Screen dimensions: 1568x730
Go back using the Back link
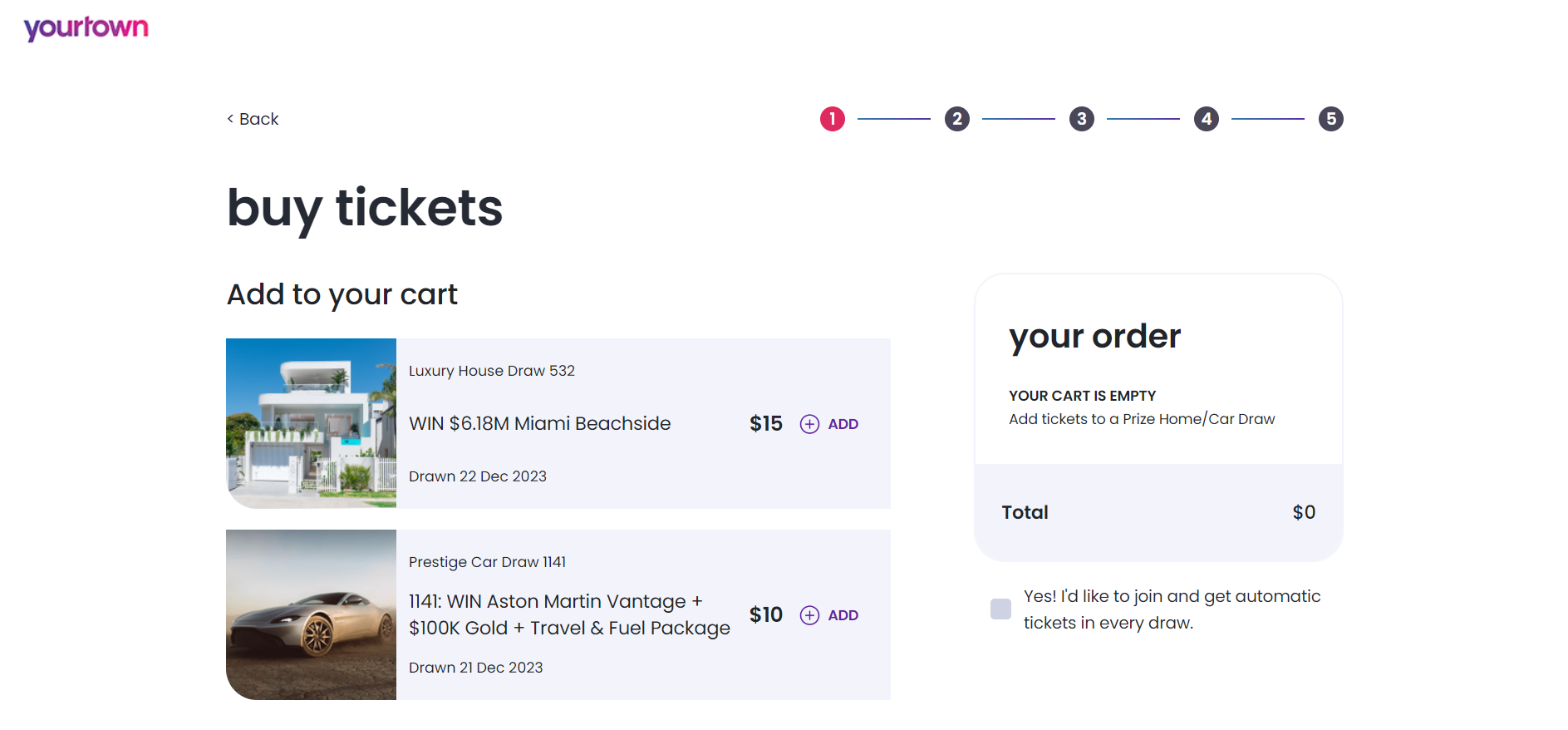click(258, 119)
